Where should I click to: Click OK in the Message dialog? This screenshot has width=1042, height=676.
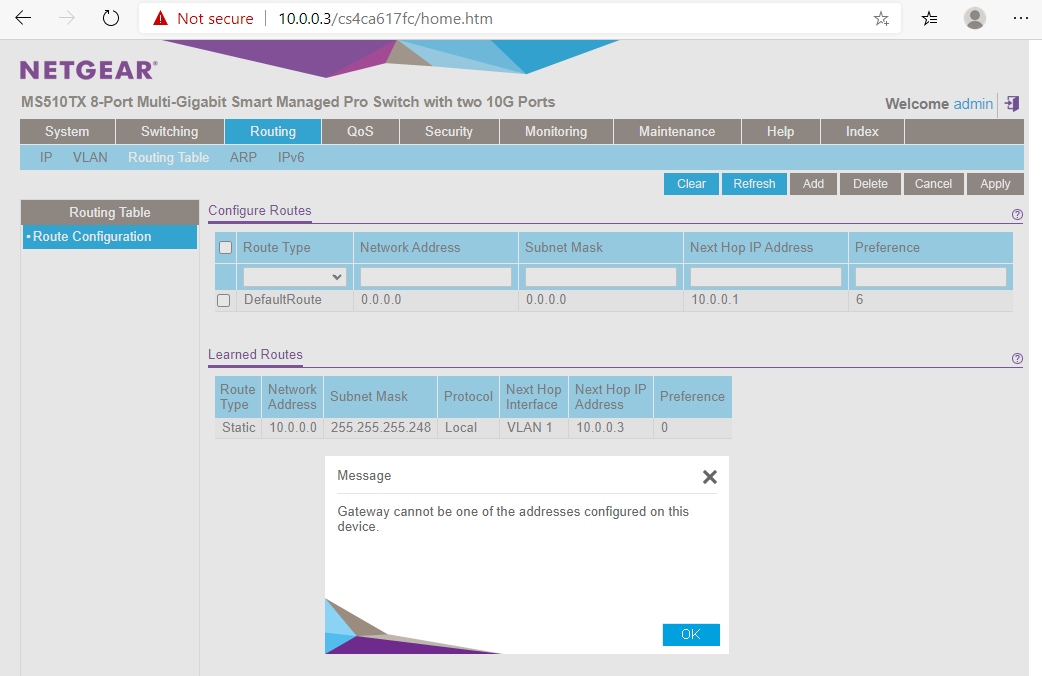691,635
